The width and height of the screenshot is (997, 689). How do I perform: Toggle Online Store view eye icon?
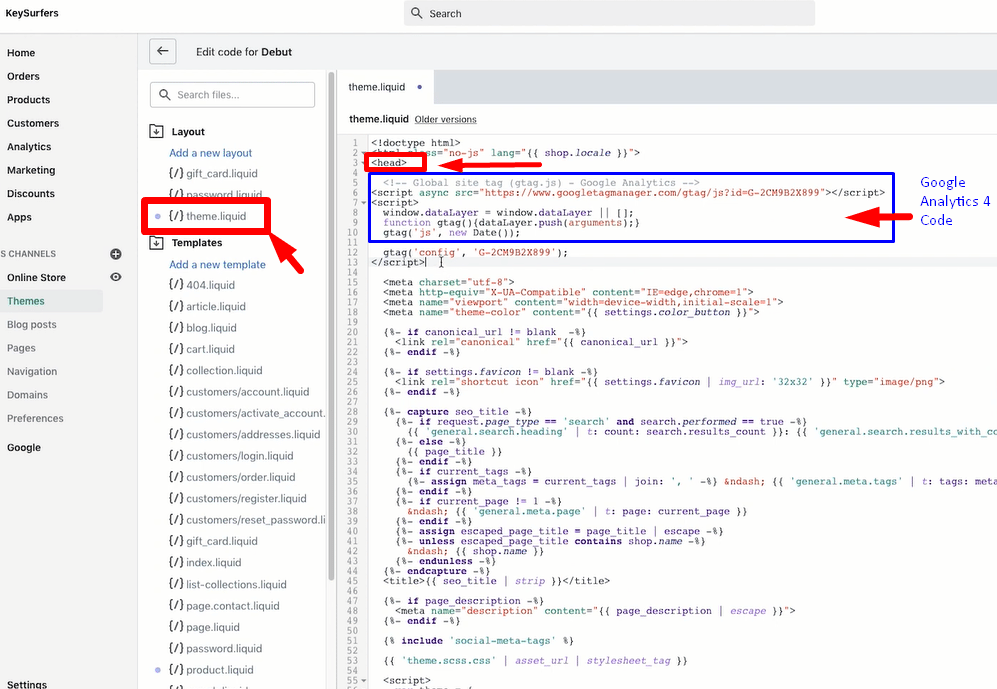pos(116,277)
